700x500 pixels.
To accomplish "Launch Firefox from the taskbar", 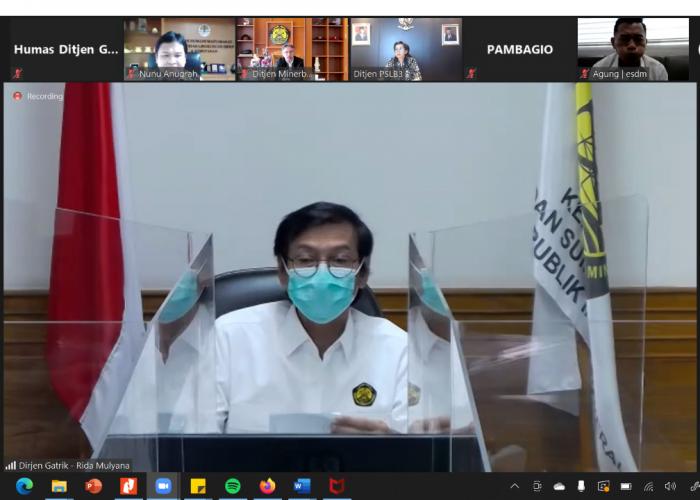I will (267, 486).
